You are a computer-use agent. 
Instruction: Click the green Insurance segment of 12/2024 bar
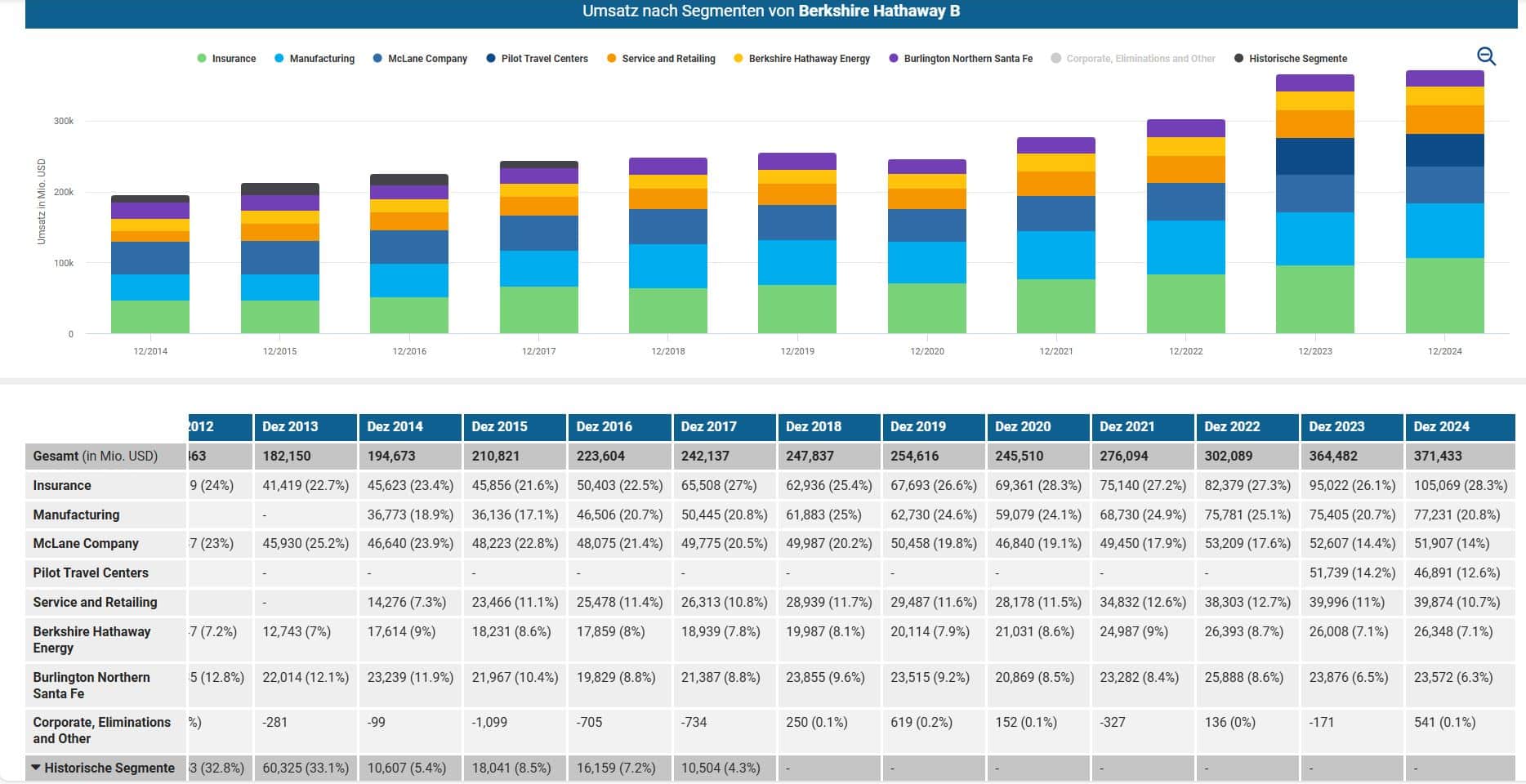tap(1444, 296)
